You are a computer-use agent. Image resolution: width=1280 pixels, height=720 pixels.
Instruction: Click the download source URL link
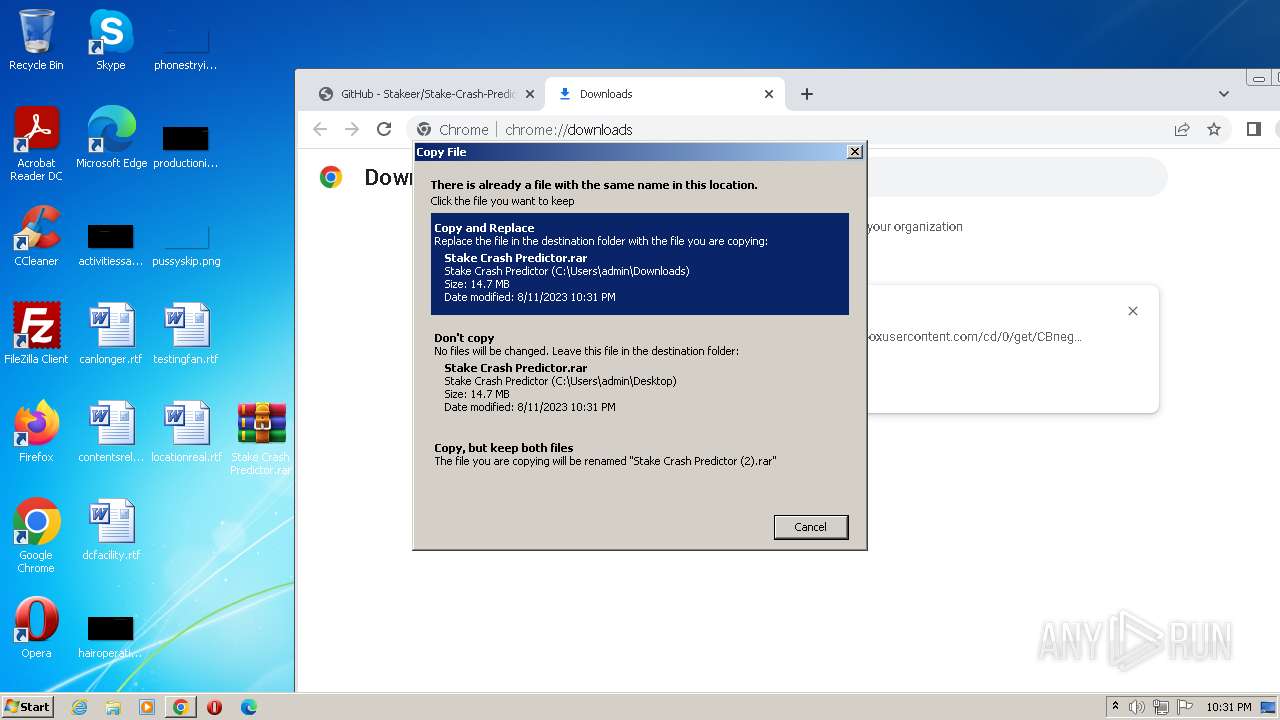(x=974, y=337)
